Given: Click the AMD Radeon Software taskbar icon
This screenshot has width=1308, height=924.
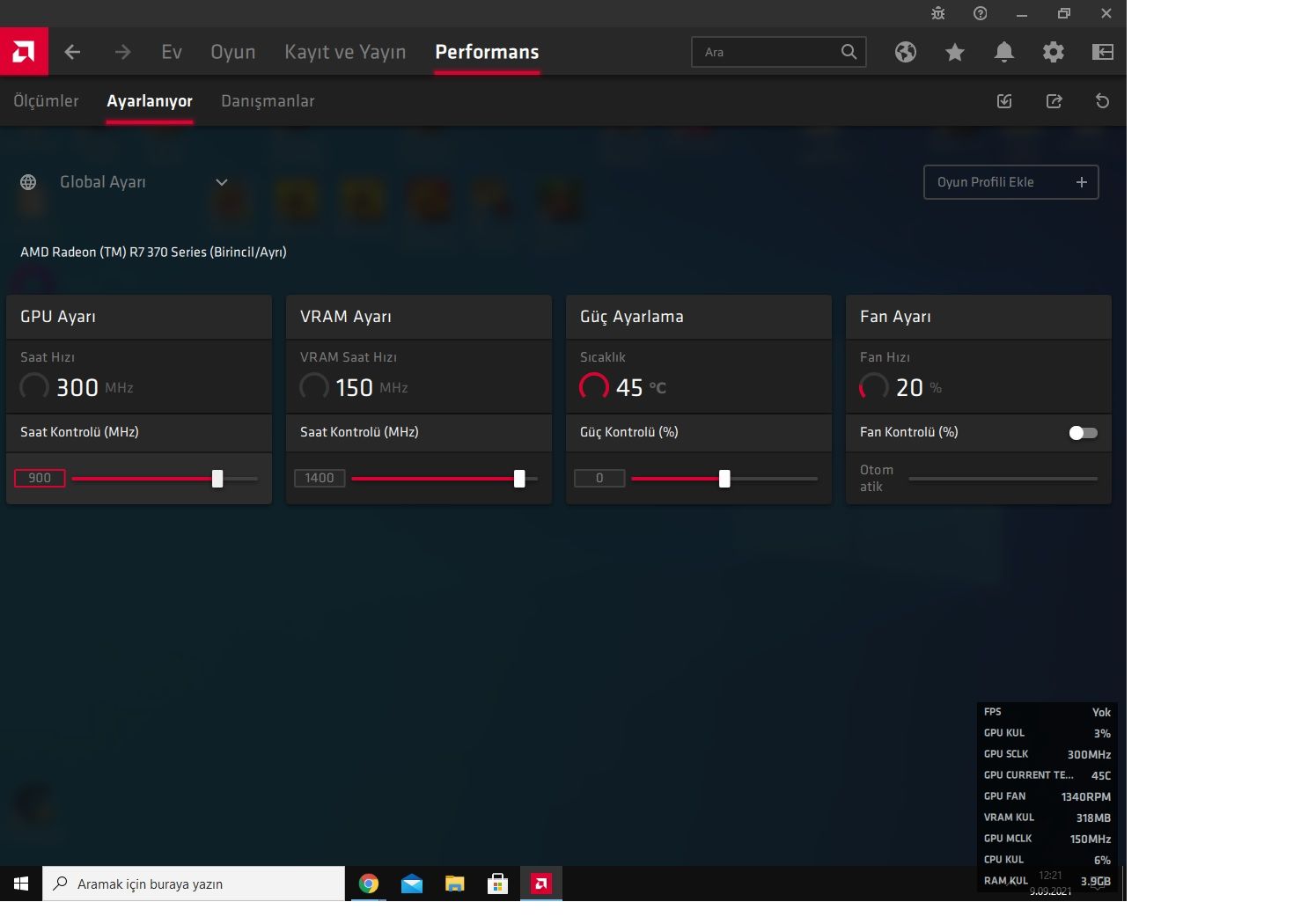Looking at the screenshot, I should tap(541, 884).
